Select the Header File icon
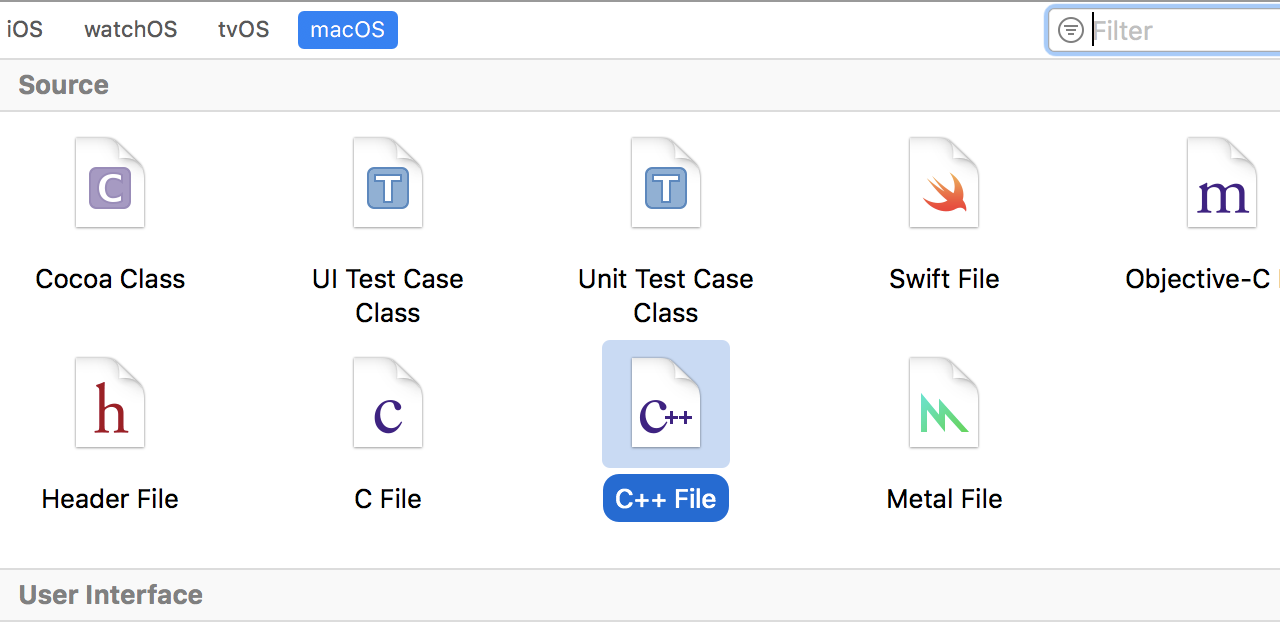 coord(110,405)
